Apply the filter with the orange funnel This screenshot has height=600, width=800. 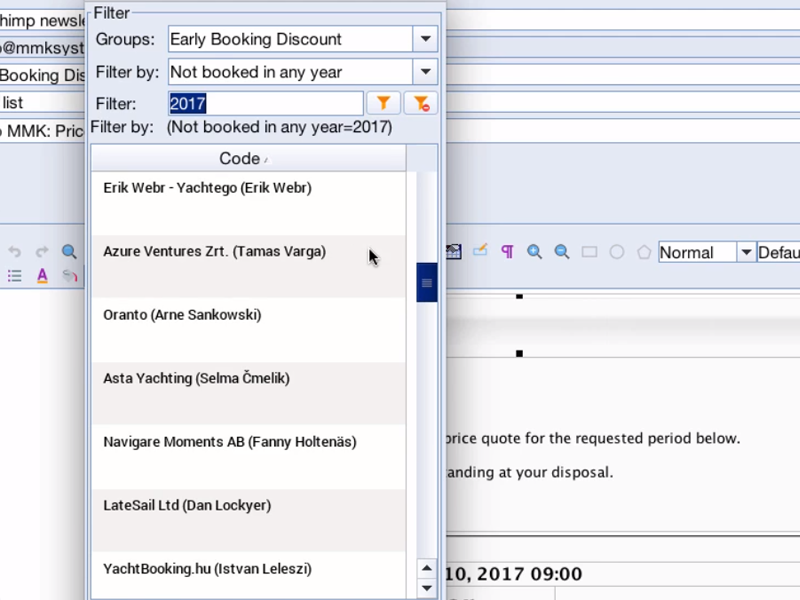click(384, 103)
